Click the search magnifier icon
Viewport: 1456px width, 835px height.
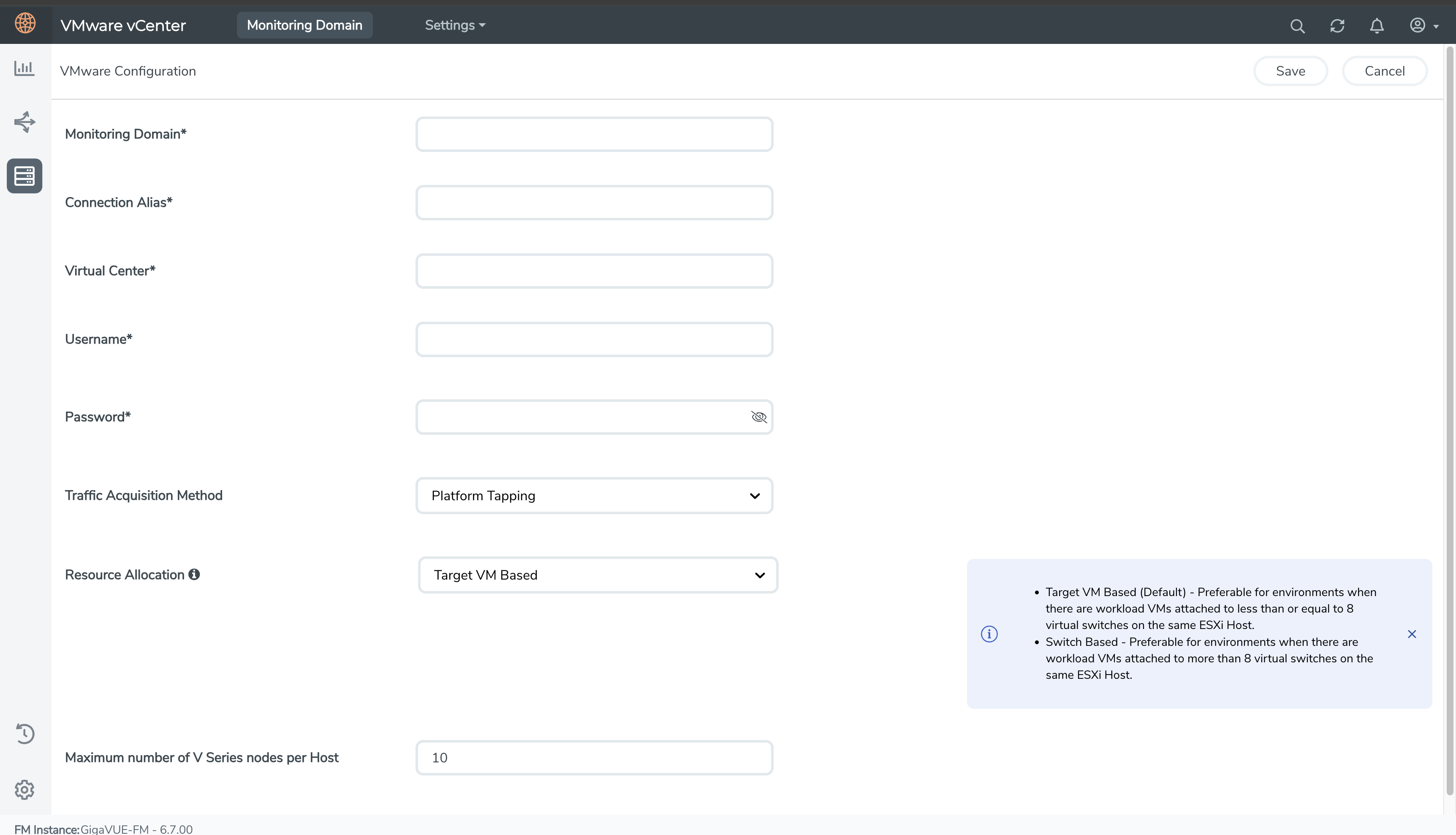tap(1297, 26)
